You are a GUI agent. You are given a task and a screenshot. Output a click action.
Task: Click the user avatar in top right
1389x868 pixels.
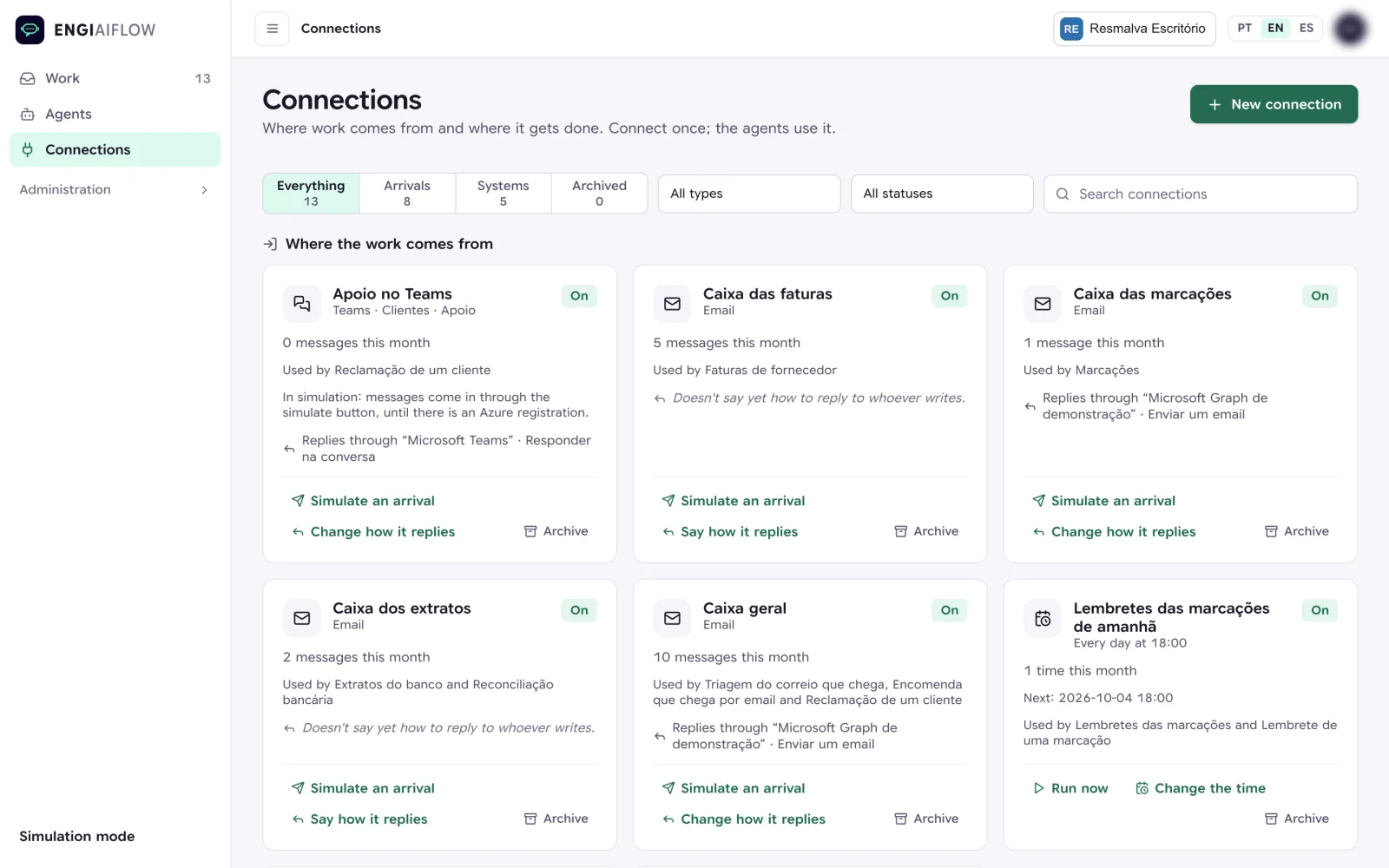point(1350,29)
